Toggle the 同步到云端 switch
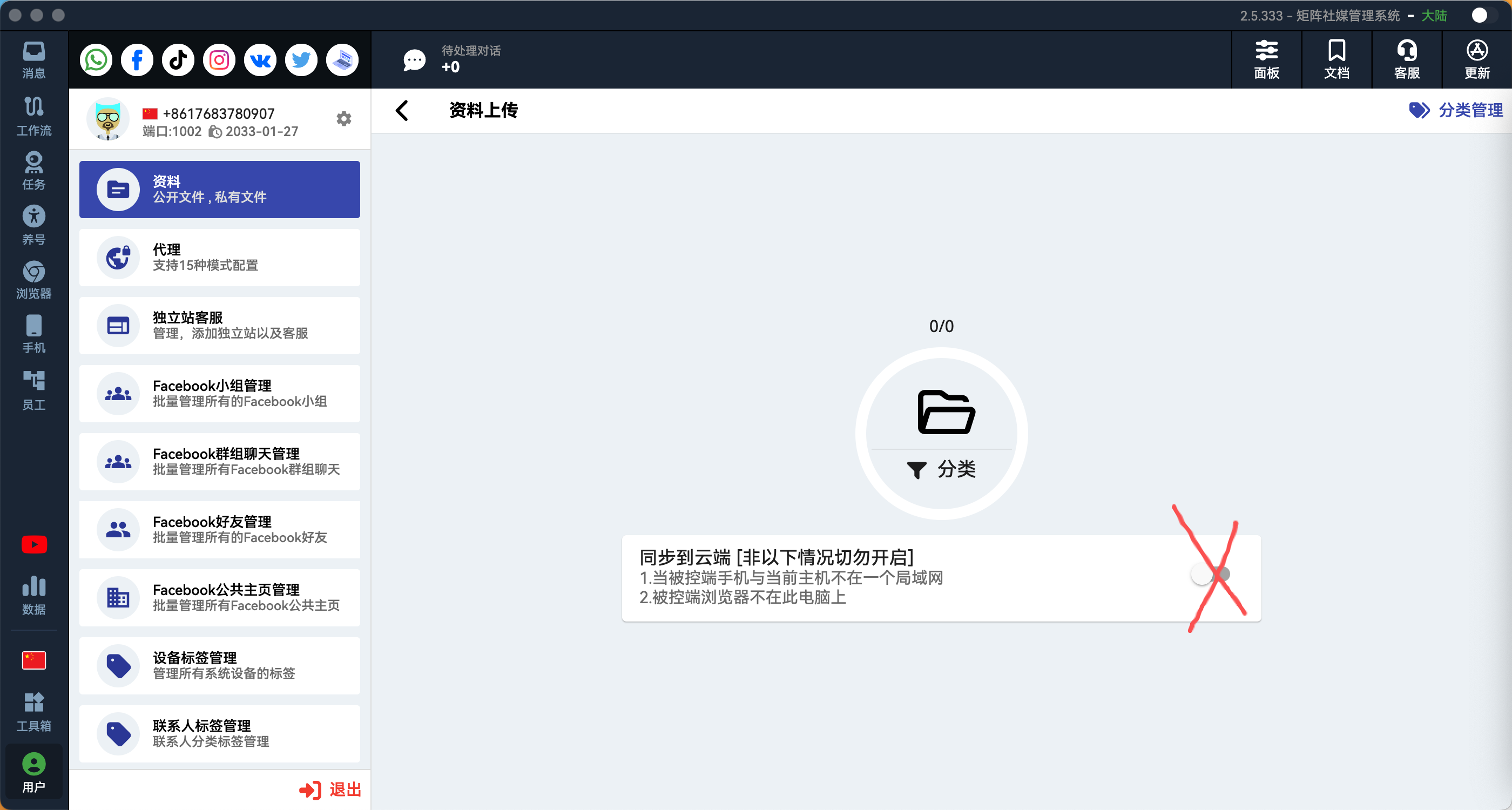Image resolution: width=1512 pixels, height=810 pixels. click(1209, 574)
